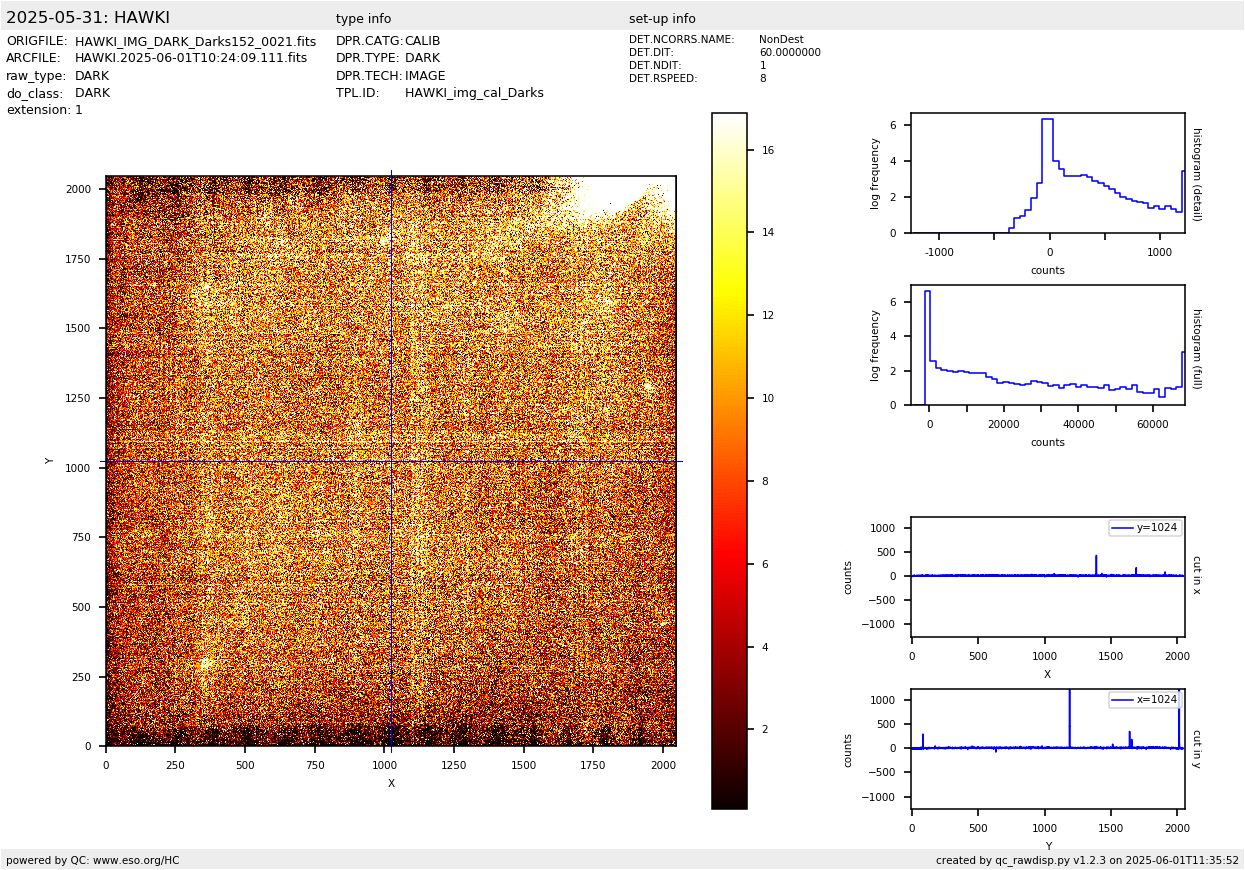Click the 'type info' header
Screen dimensions: 1245x870
click(363, 19)
